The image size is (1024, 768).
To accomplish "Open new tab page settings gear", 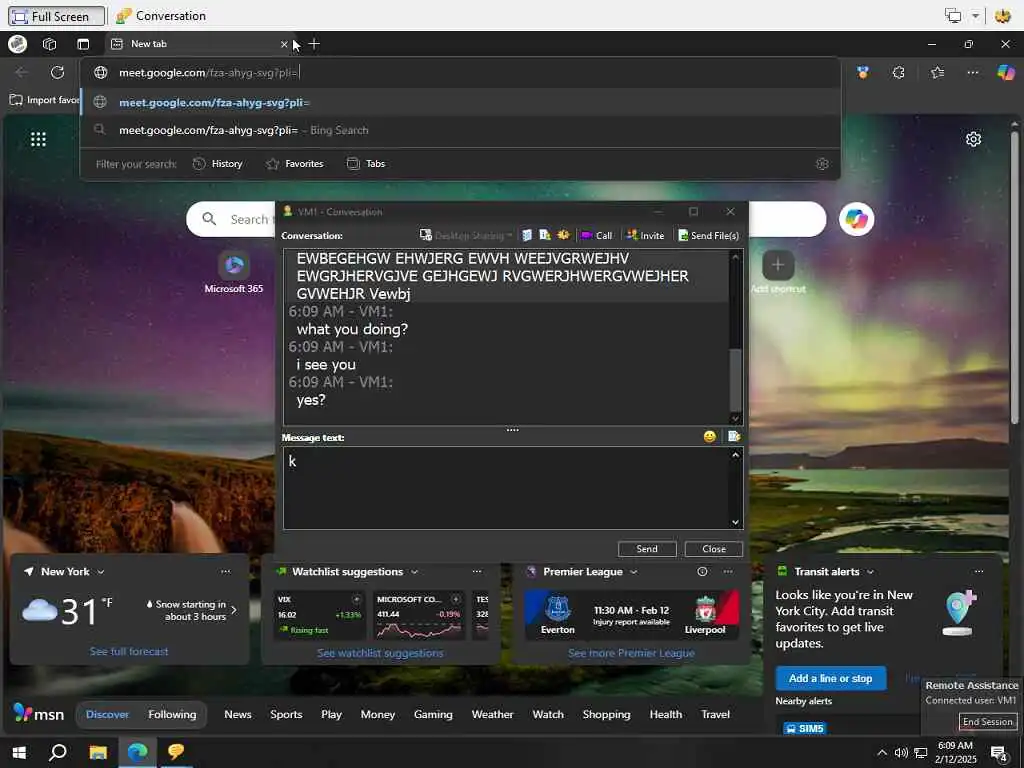I will point(973,139).
